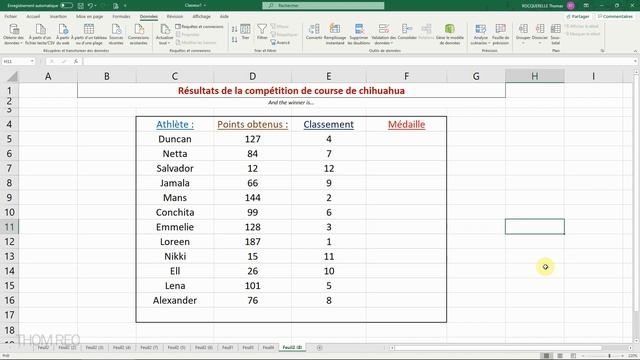Click the Trier sort dialog icon

[x=245, y=31]
